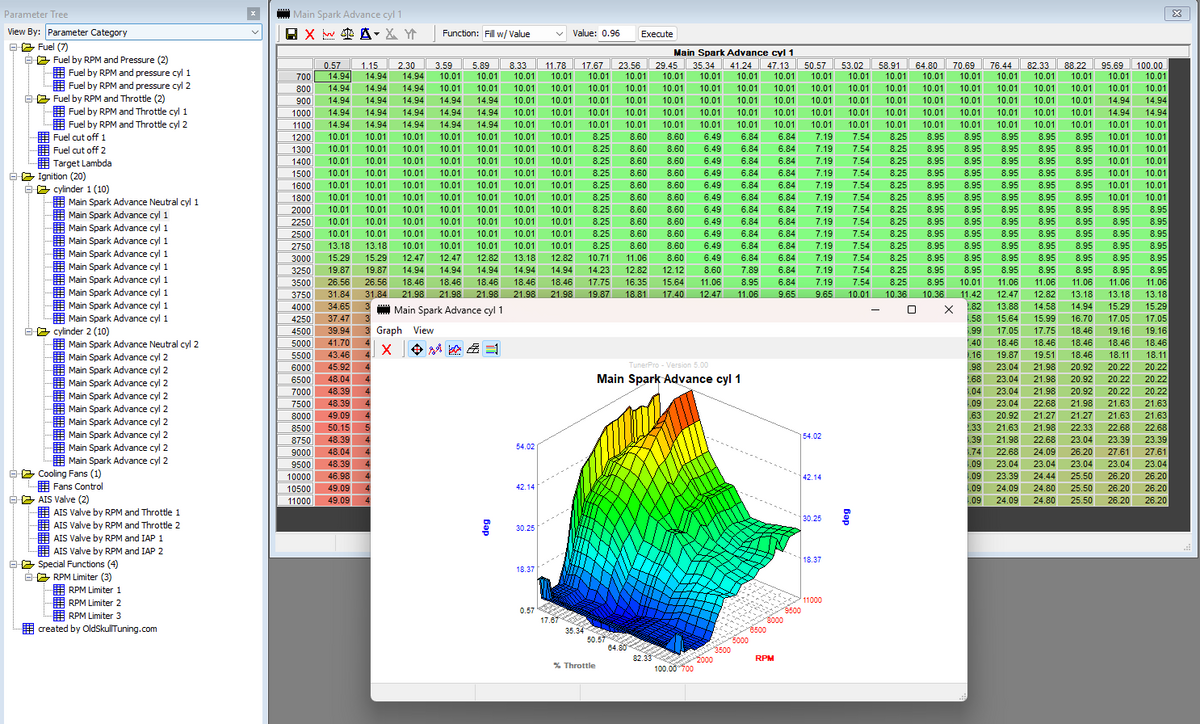Collapse the Fuel by RPM and Pressure node
This screenshot has width=1200, height=724.
[x=28, y=60]
